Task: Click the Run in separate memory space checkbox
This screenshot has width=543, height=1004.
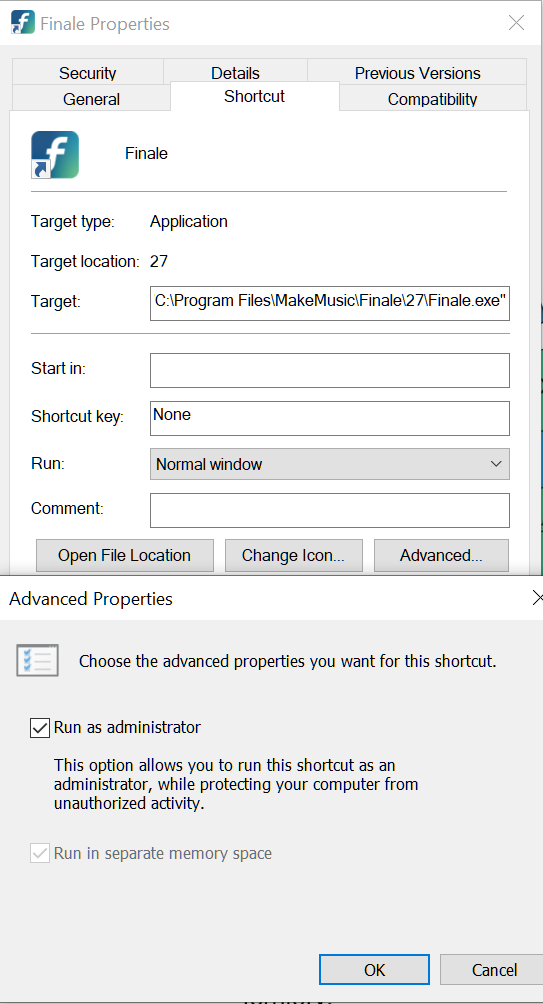Action: click(x=40, y=854)
